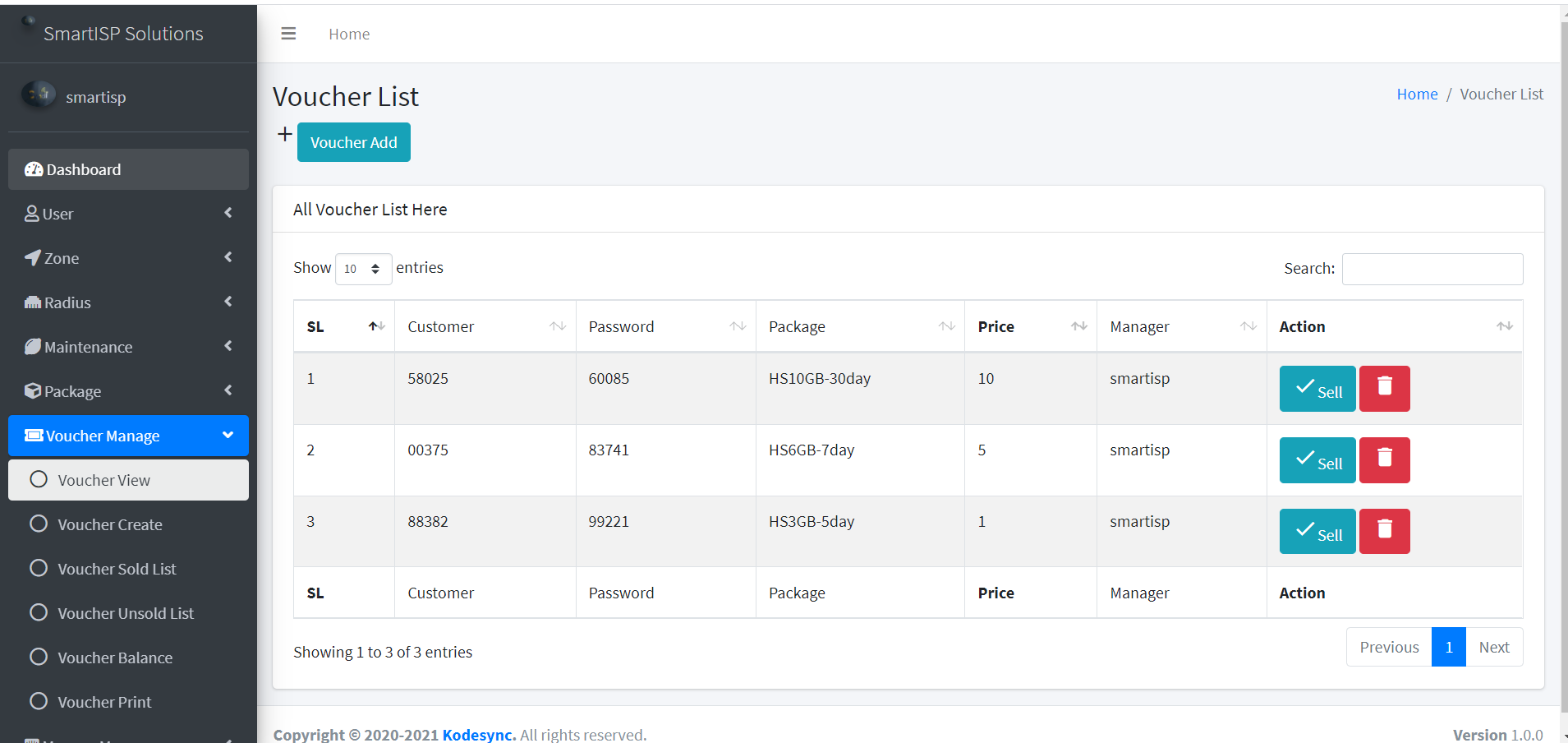Click the Package cube icon
This screenshot has width=1568, height=743.
tap(31, 391)
